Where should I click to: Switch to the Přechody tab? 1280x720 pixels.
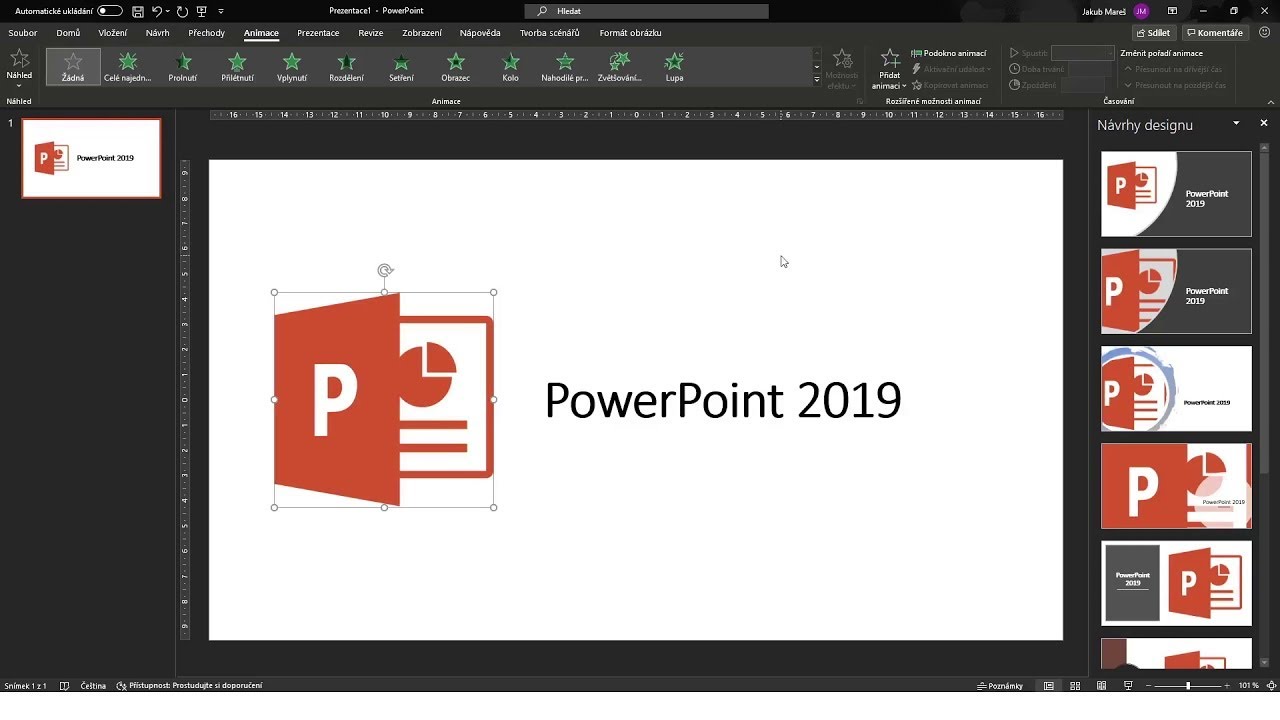tap(207, 33)
